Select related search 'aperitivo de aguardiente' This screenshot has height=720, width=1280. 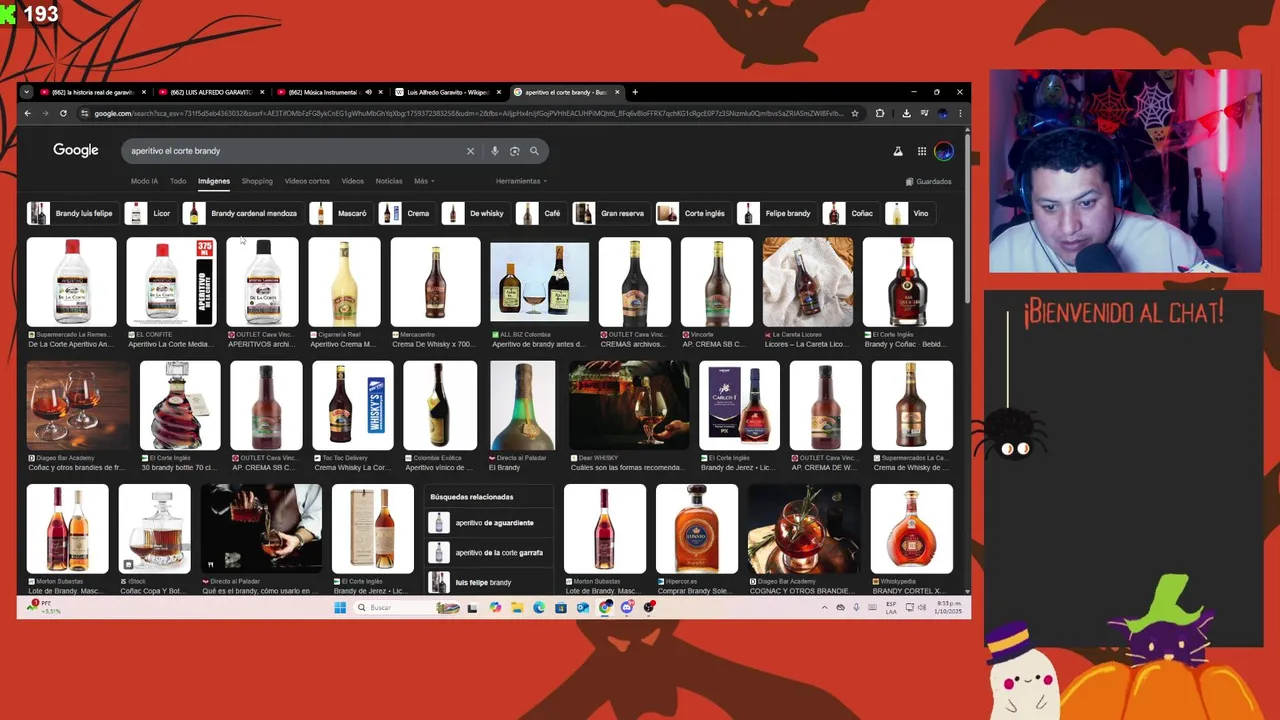click(489, 523)
